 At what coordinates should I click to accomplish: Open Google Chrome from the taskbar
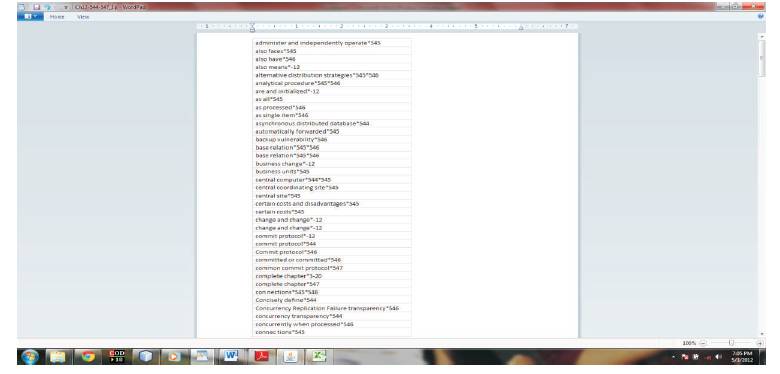click(x=89, y=357)
